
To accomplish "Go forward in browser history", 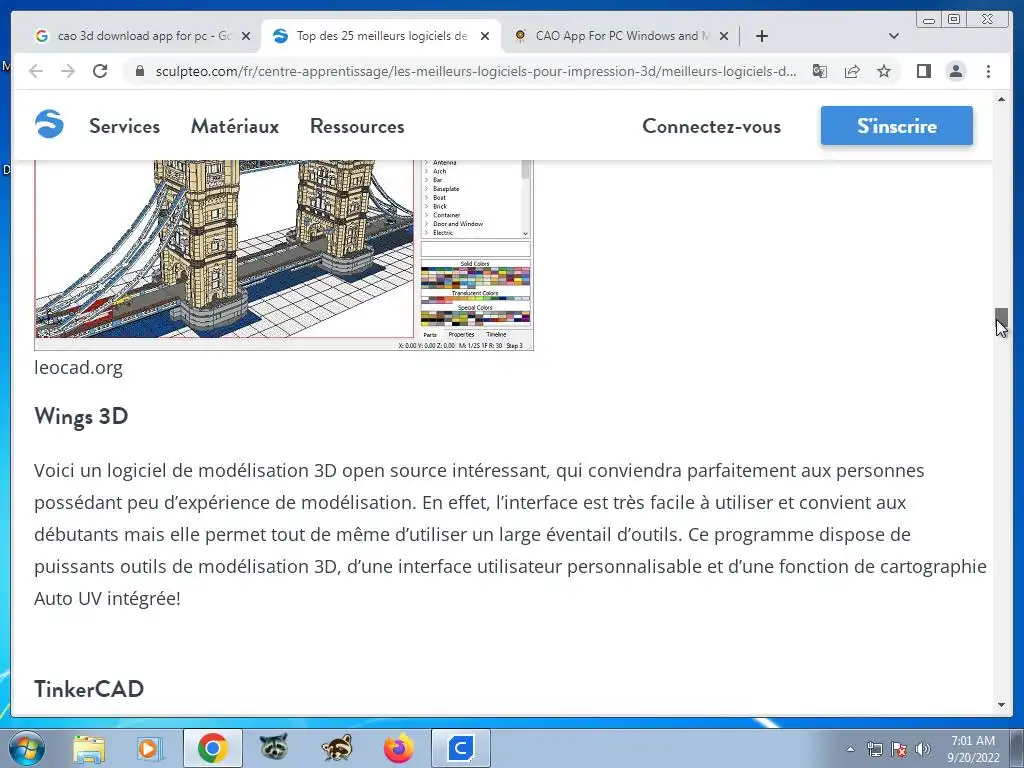I will pos(68,71).
